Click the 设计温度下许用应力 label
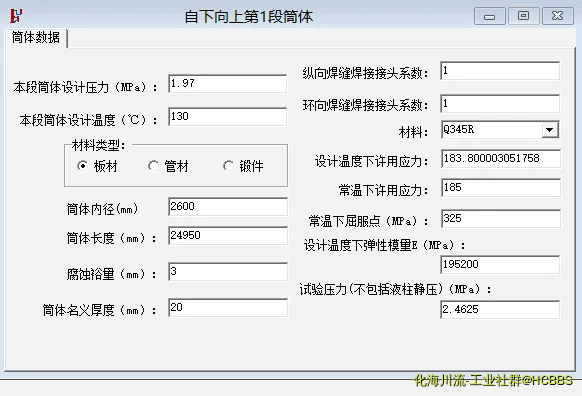The image size is (582, 396). 372,161
